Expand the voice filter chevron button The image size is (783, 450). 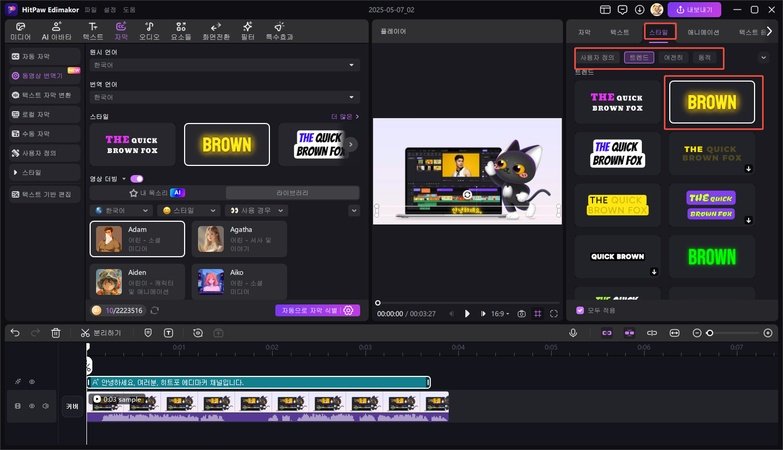[x=354, y=211]
